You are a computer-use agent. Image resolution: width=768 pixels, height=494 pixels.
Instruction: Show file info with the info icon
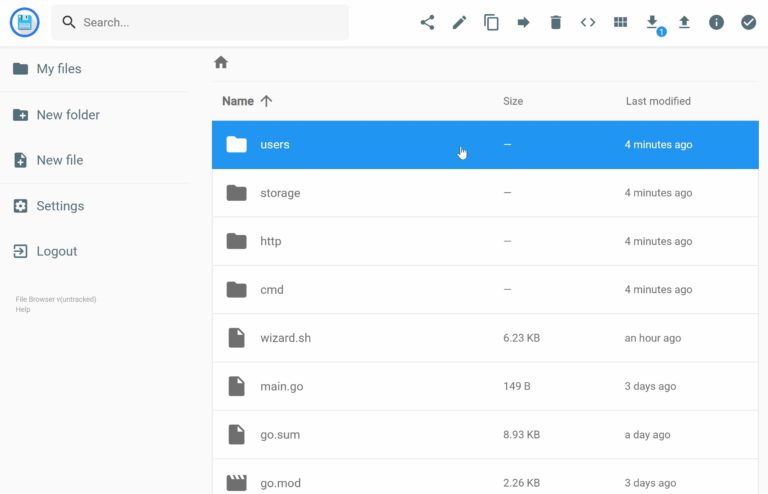coord(716,22)
